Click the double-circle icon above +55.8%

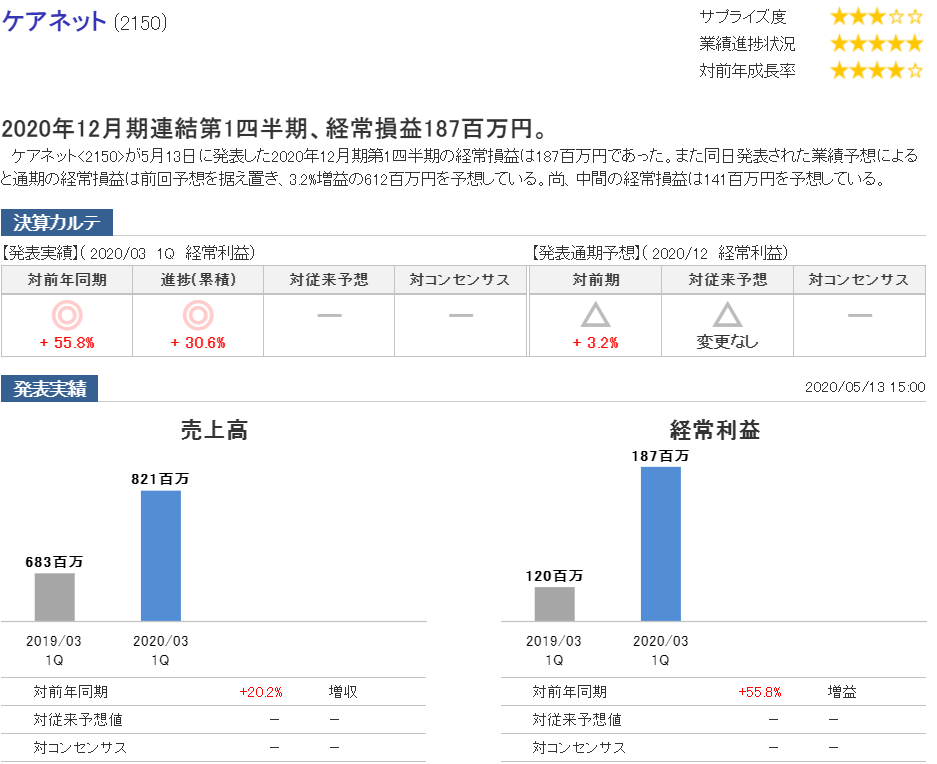coord(67,315)
